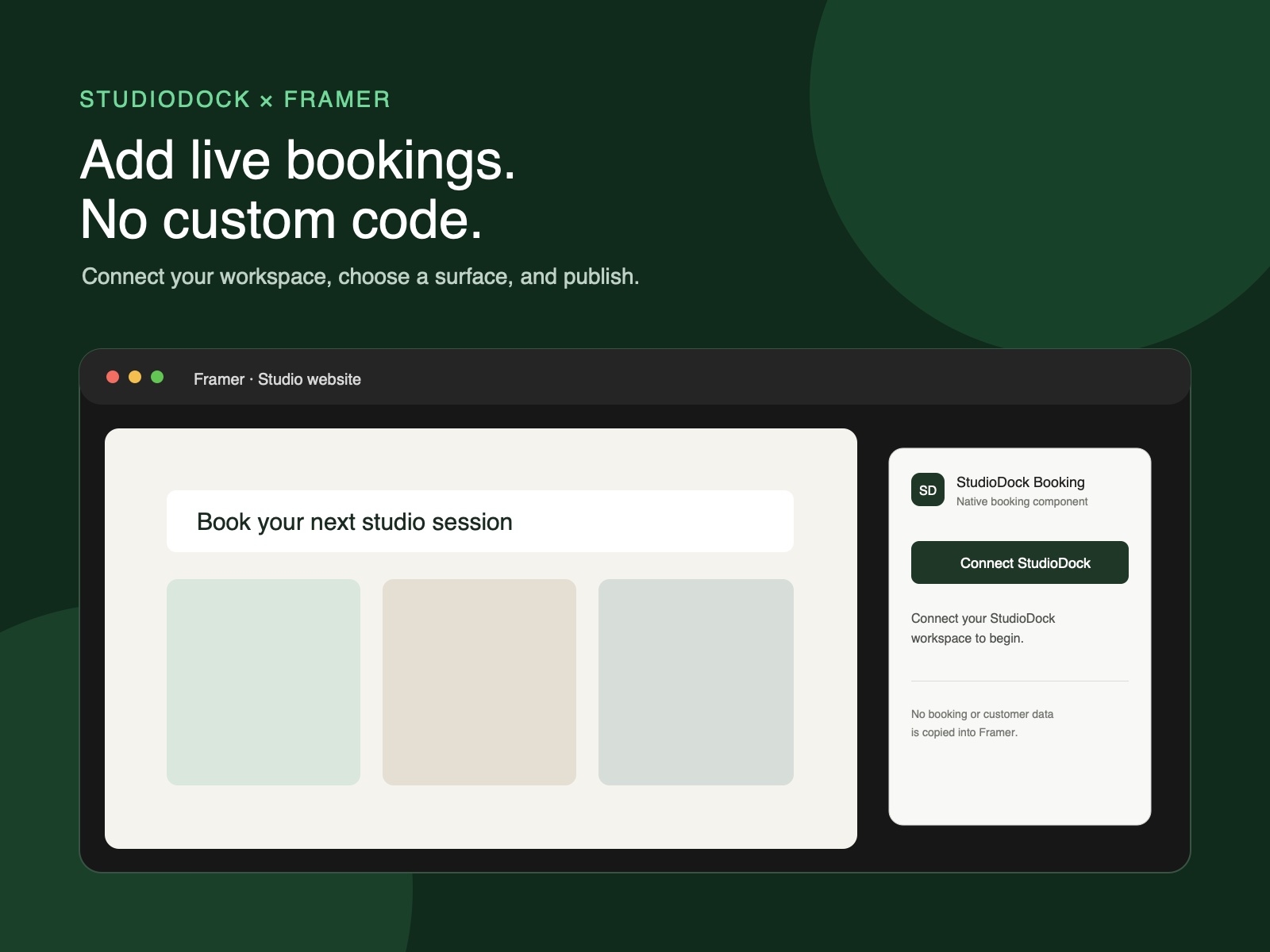Close window with the red traffic light

113,377
